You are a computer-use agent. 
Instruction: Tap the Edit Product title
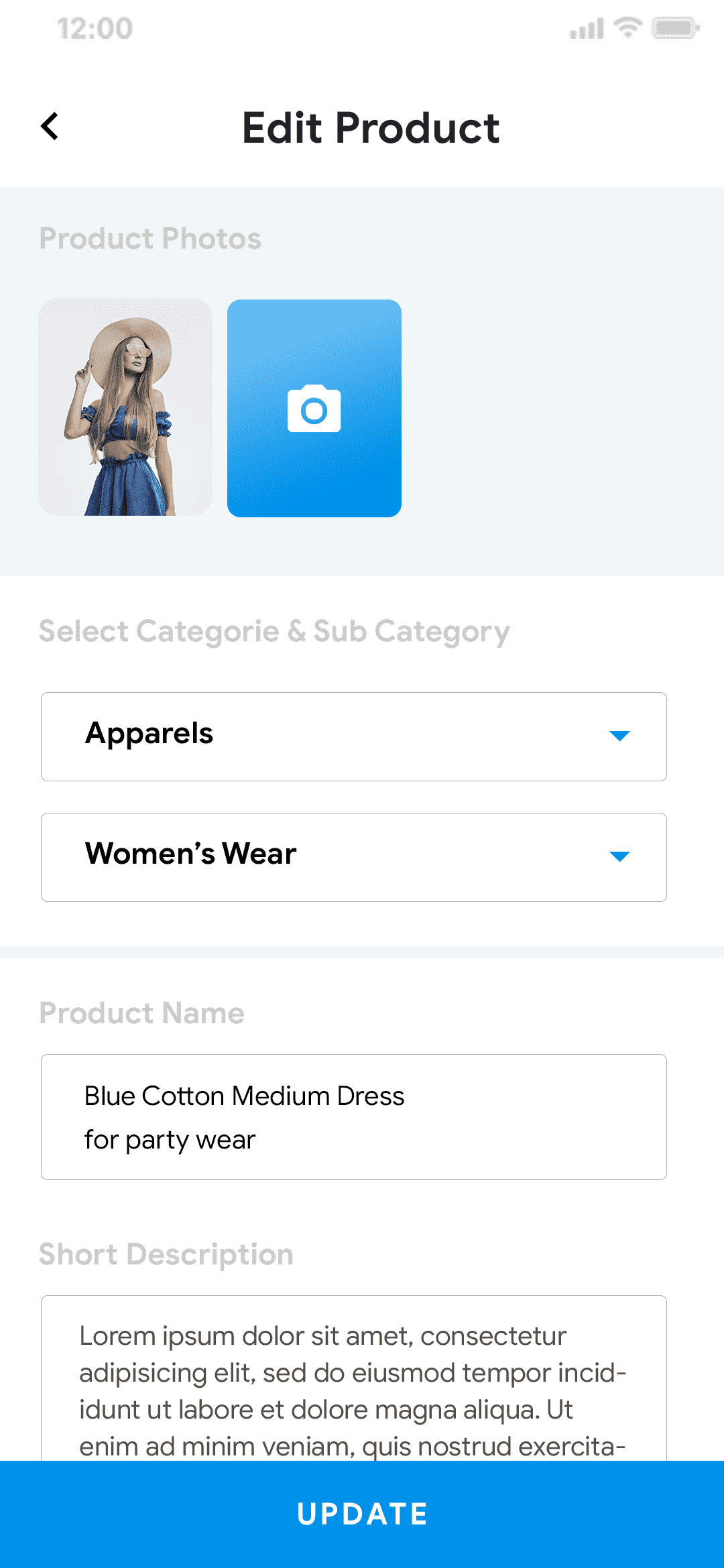pos(371,127)
